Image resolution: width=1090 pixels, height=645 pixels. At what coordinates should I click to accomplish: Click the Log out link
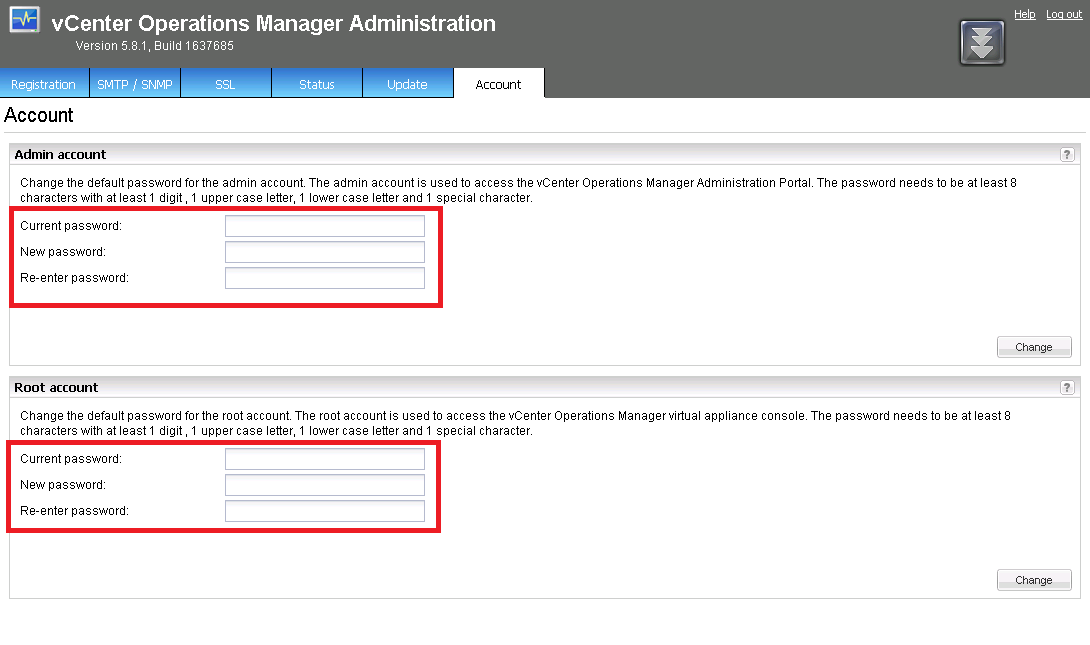(x=1064, y=14)
